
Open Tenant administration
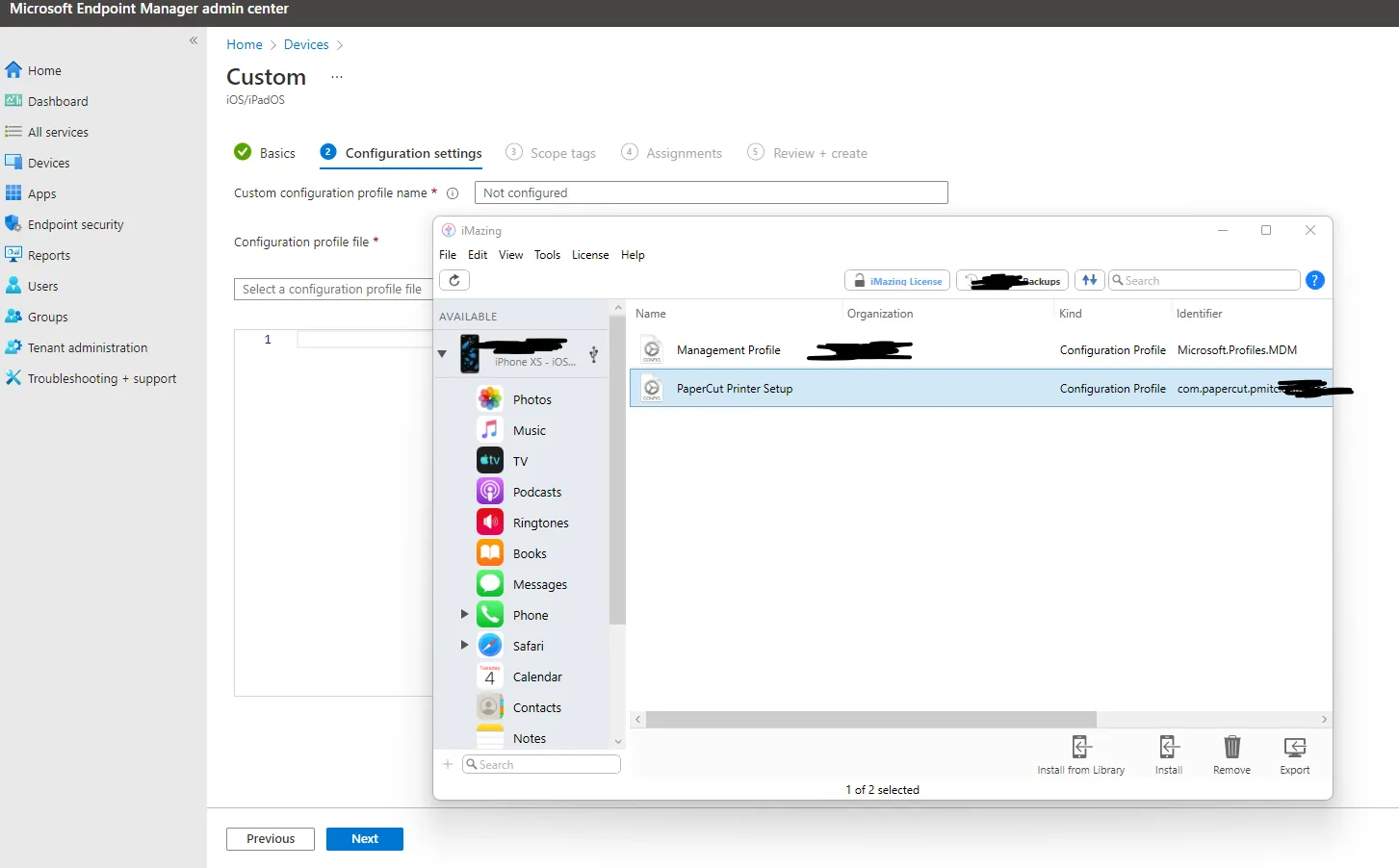click(x=77, y=347)
